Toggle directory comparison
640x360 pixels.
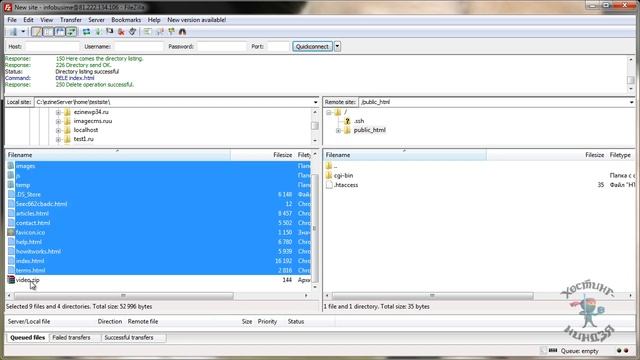[160, 31]
